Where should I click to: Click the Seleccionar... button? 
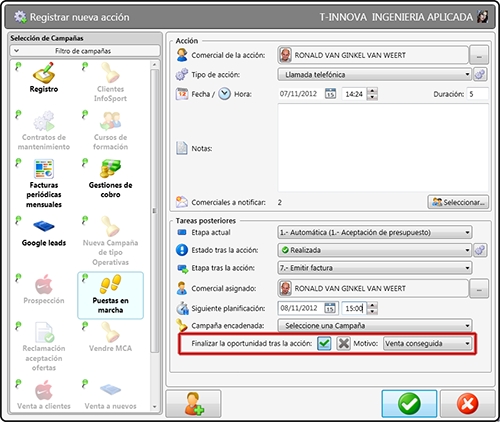(458, 202)
